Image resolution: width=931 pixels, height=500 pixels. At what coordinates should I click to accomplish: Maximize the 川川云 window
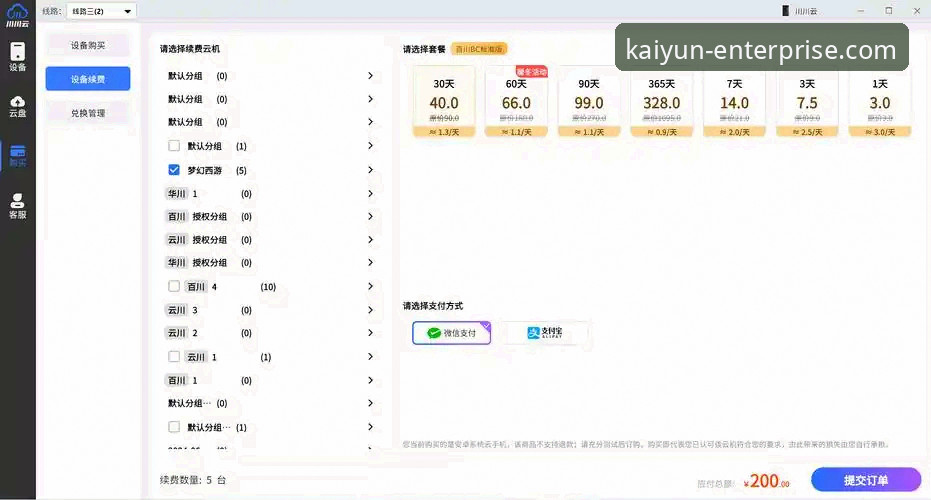(x=889, y=11)
